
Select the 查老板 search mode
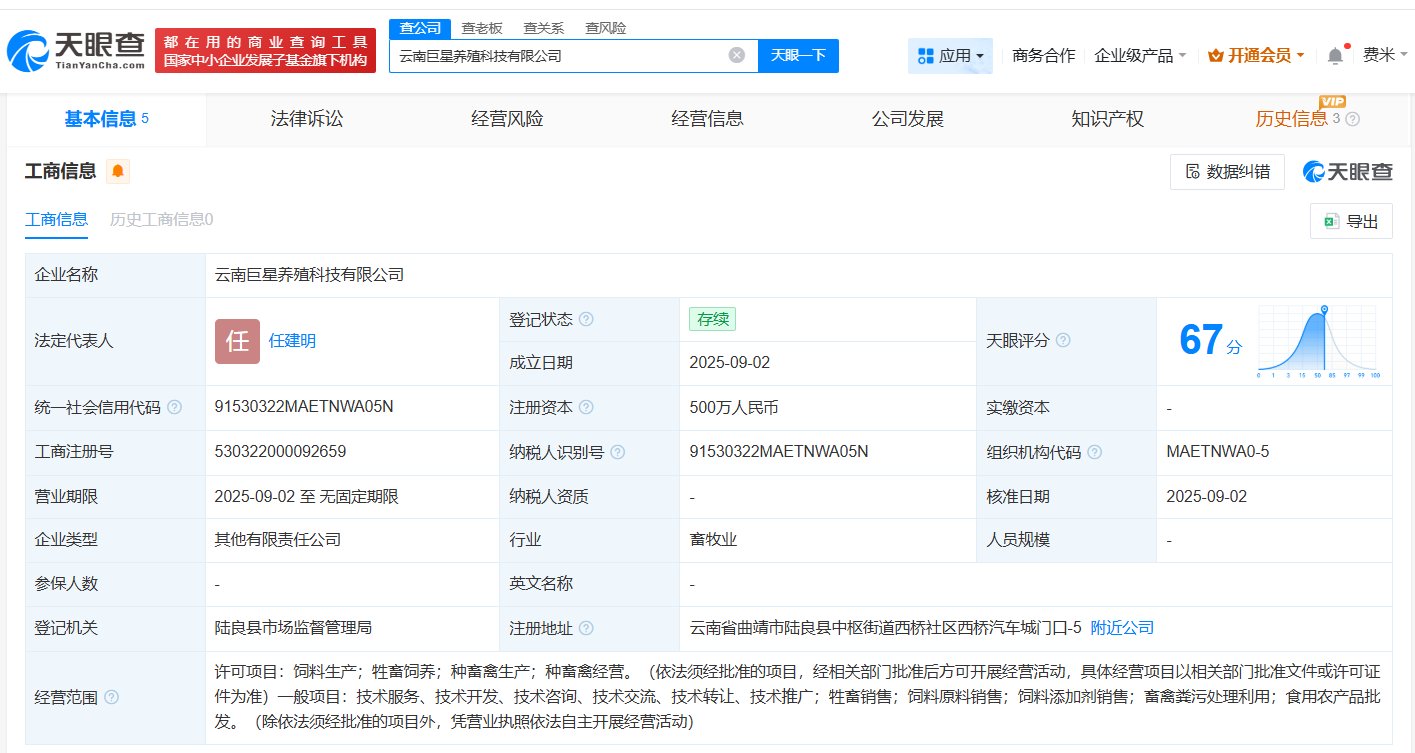pyautogui.click(x=481, y=28)
